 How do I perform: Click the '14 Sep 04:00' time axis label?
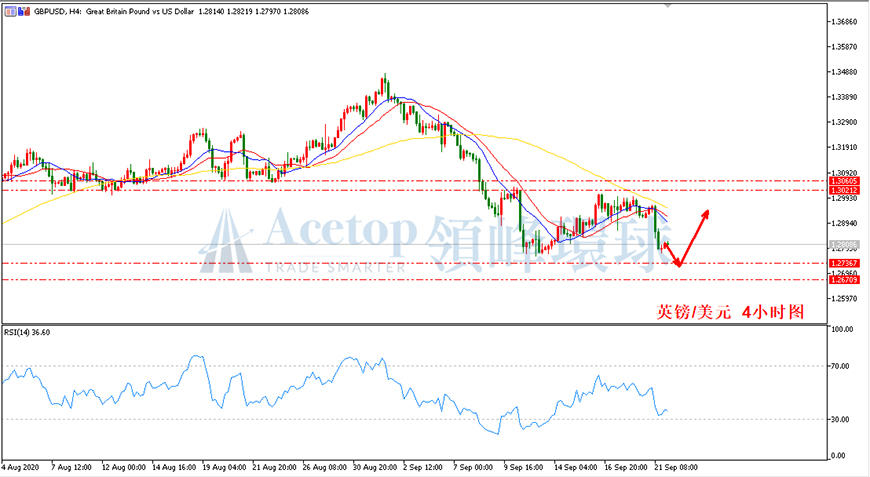pos(576,467)
